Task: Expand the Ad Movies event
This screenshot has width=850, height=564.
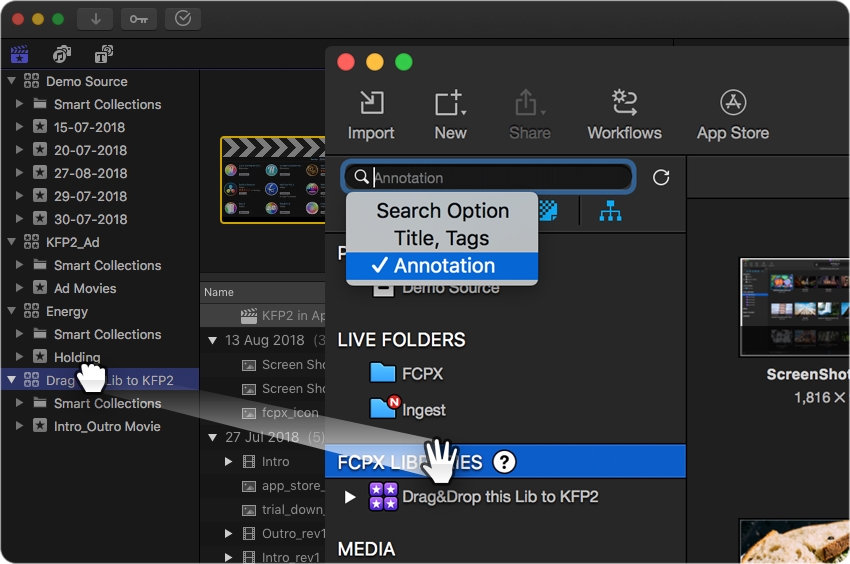Action: (20, 287)
